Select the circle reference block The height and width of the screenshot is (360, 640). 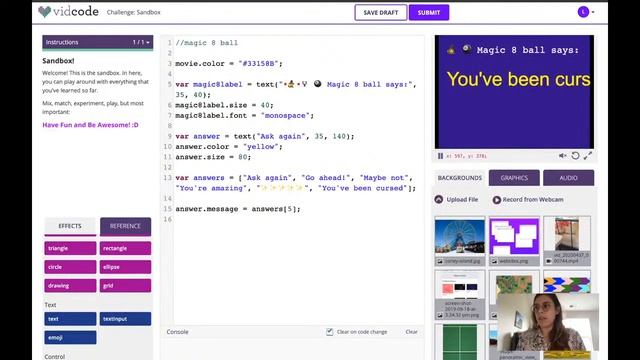pyautogui.click(x=70, y=267)
